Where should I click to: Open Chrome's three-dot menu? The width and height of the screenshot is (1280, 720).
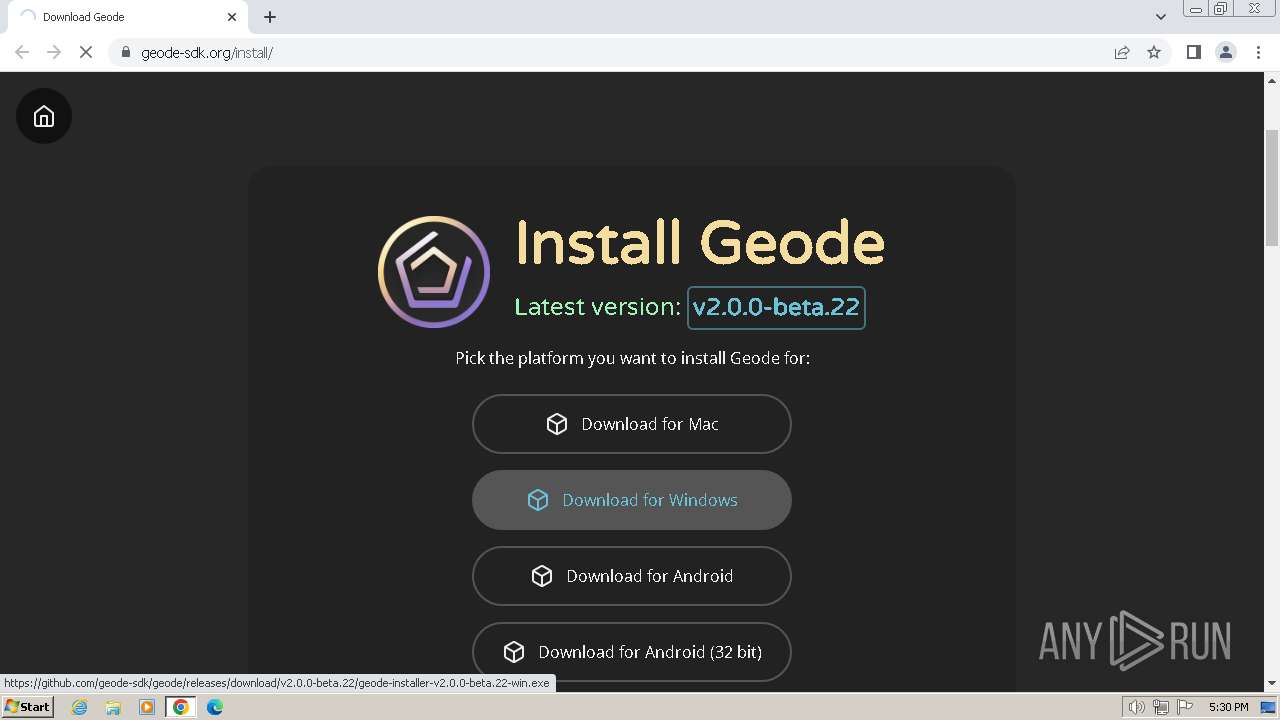[x=1258, y=52]
